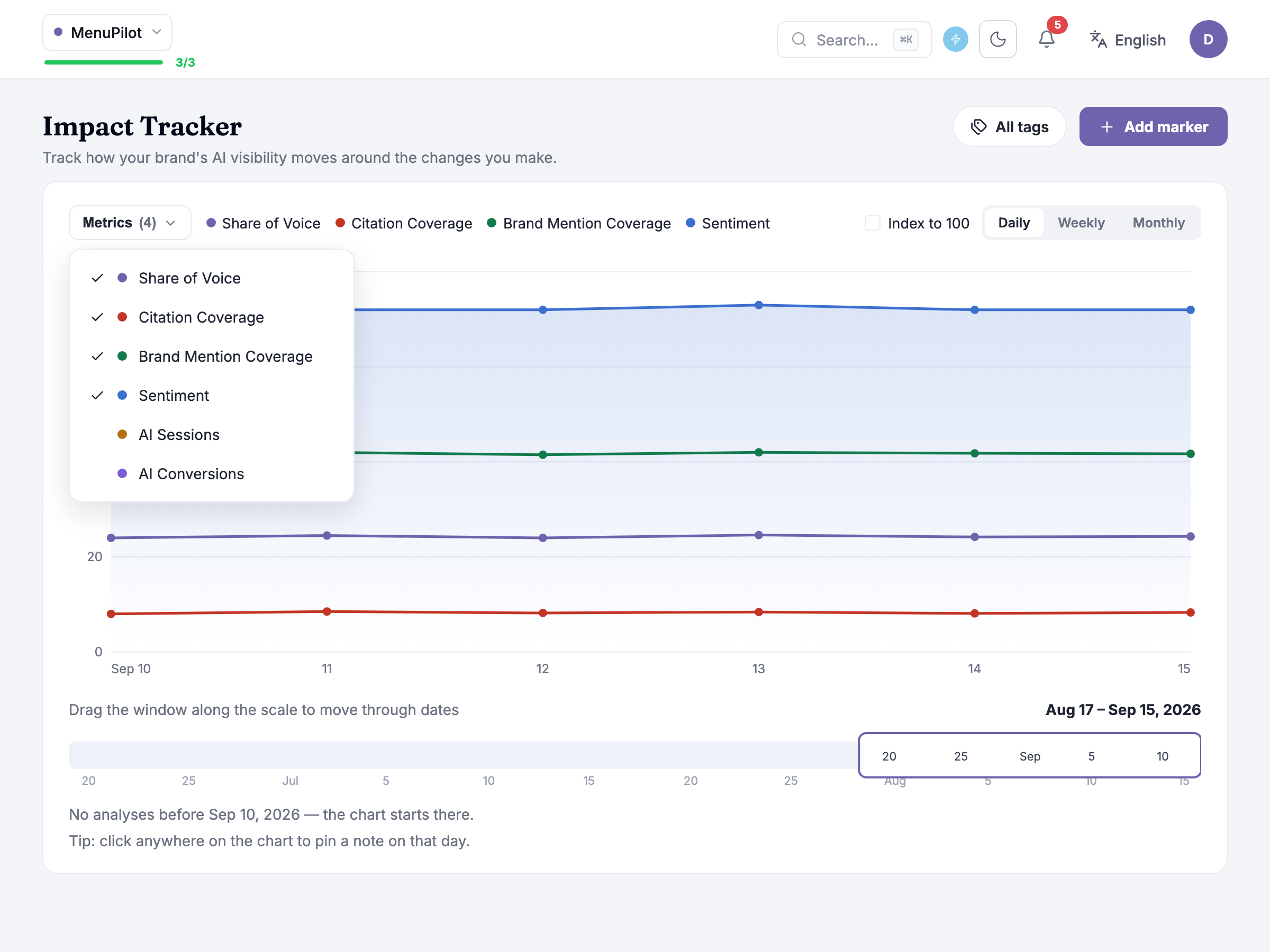Click the Impact Tracker heading

142,126
